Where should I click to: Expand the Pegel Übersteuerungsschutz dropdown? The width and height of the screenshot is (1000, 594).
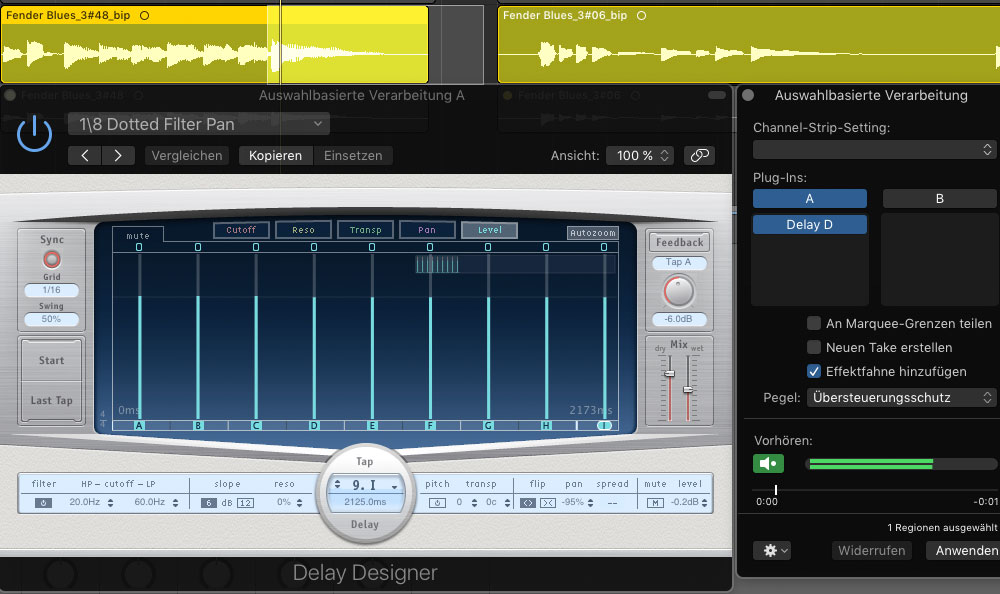[x=901, y=398]
